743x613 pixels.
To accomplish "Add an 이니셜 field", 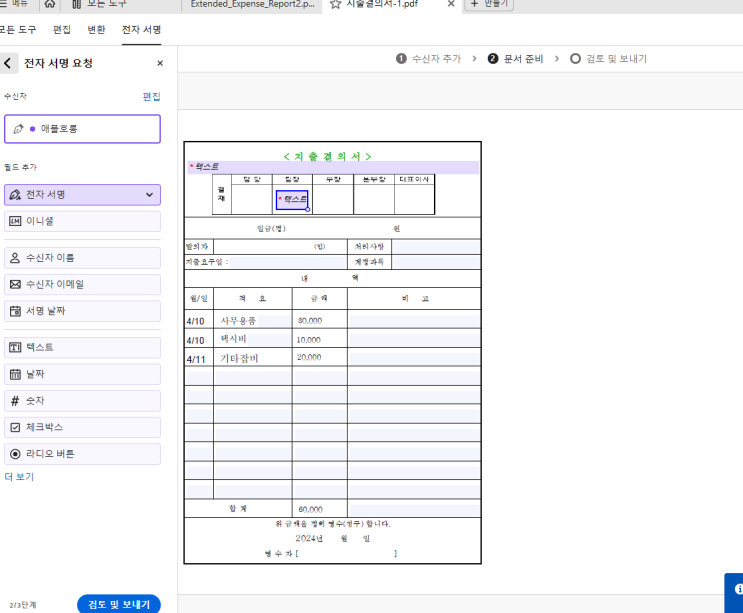I will coord(82,221).
